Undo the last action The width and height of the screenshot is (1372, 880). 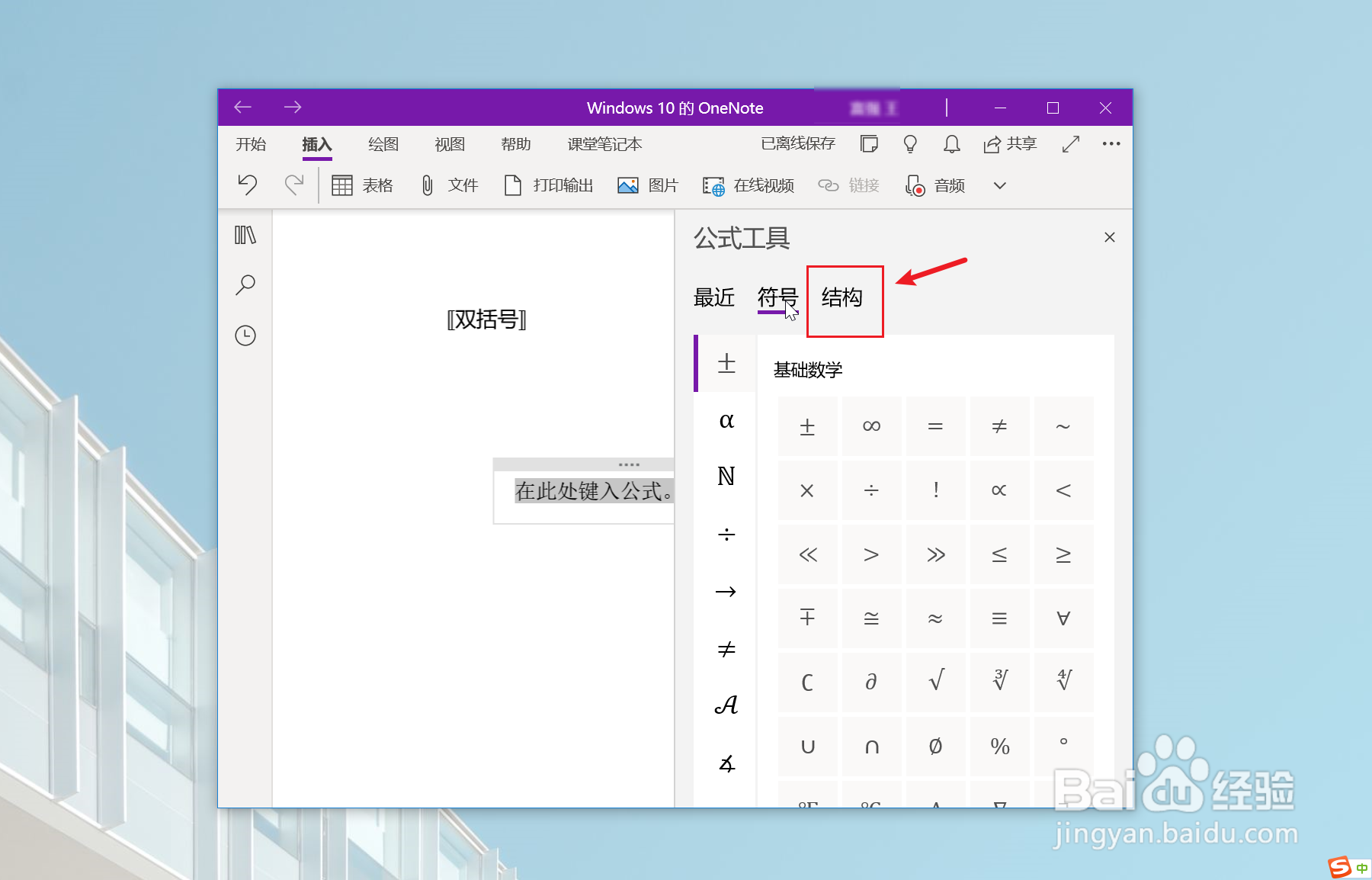coord(247,185)
